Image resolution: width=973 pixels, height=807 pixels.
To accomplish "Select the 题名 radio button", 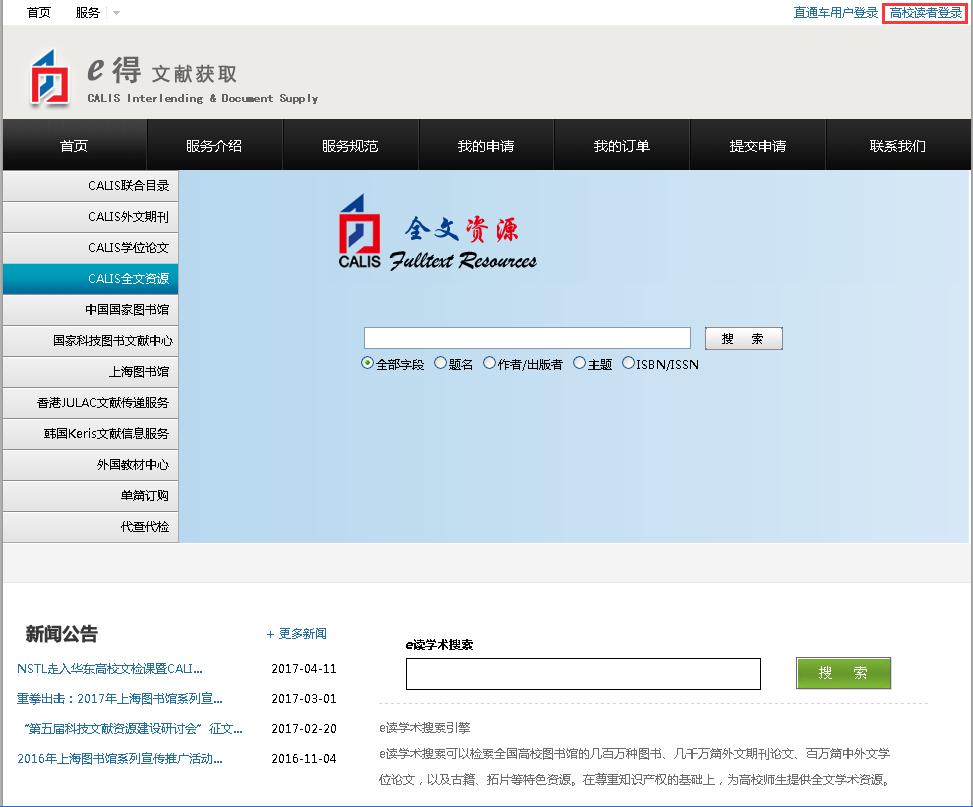I will coord(440,363).
